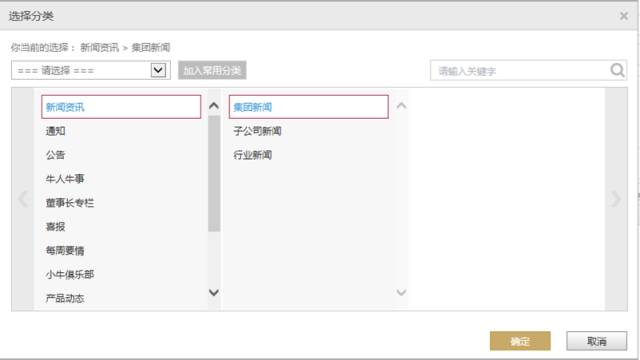Select 子公司新闻 subcategory
The width and height of the screenshot is (640, 360).
257,131
